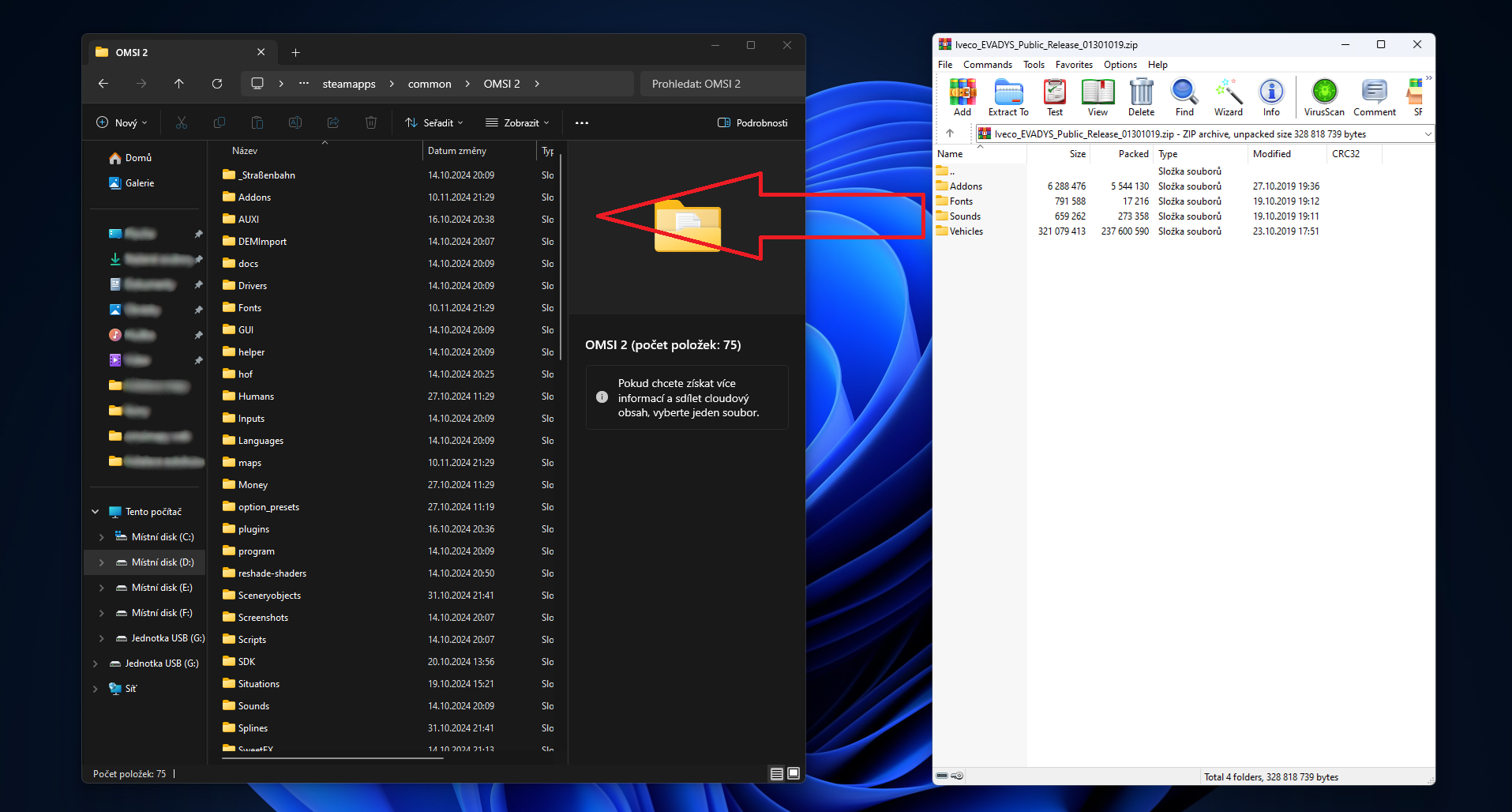Screen dimensions: 1512x812
Task: Switch to large thumbnails view icon
Action: [794, 773]
